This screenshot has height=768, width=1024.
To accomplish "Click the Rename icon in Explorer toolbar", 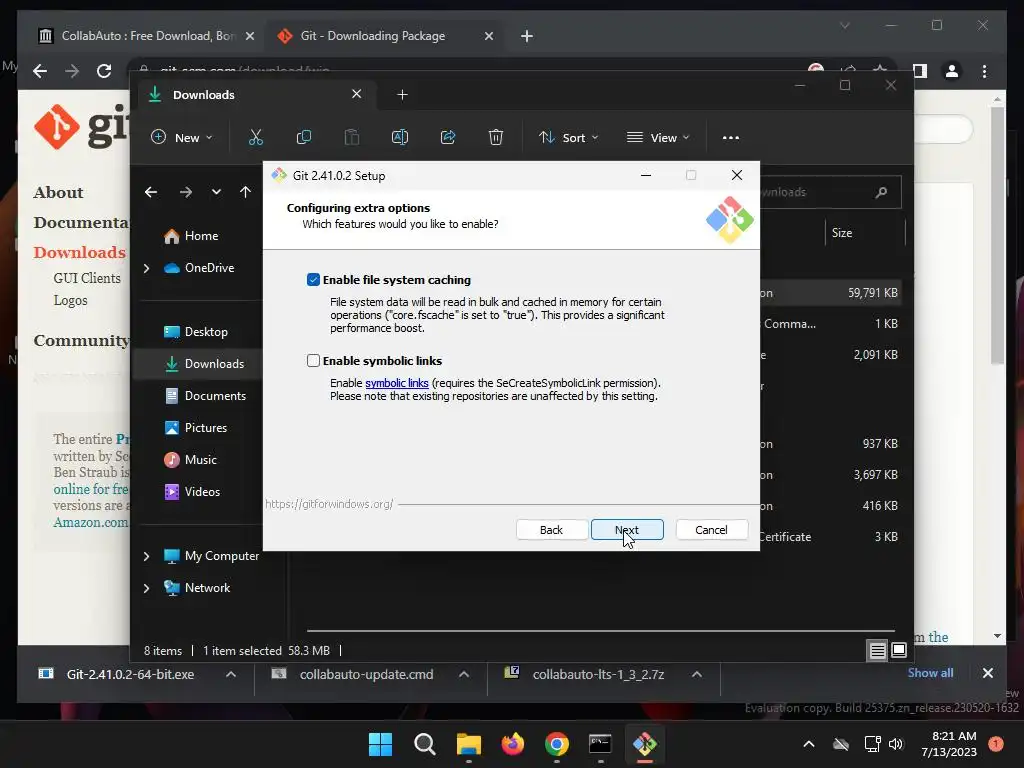I will coord(400,137).
